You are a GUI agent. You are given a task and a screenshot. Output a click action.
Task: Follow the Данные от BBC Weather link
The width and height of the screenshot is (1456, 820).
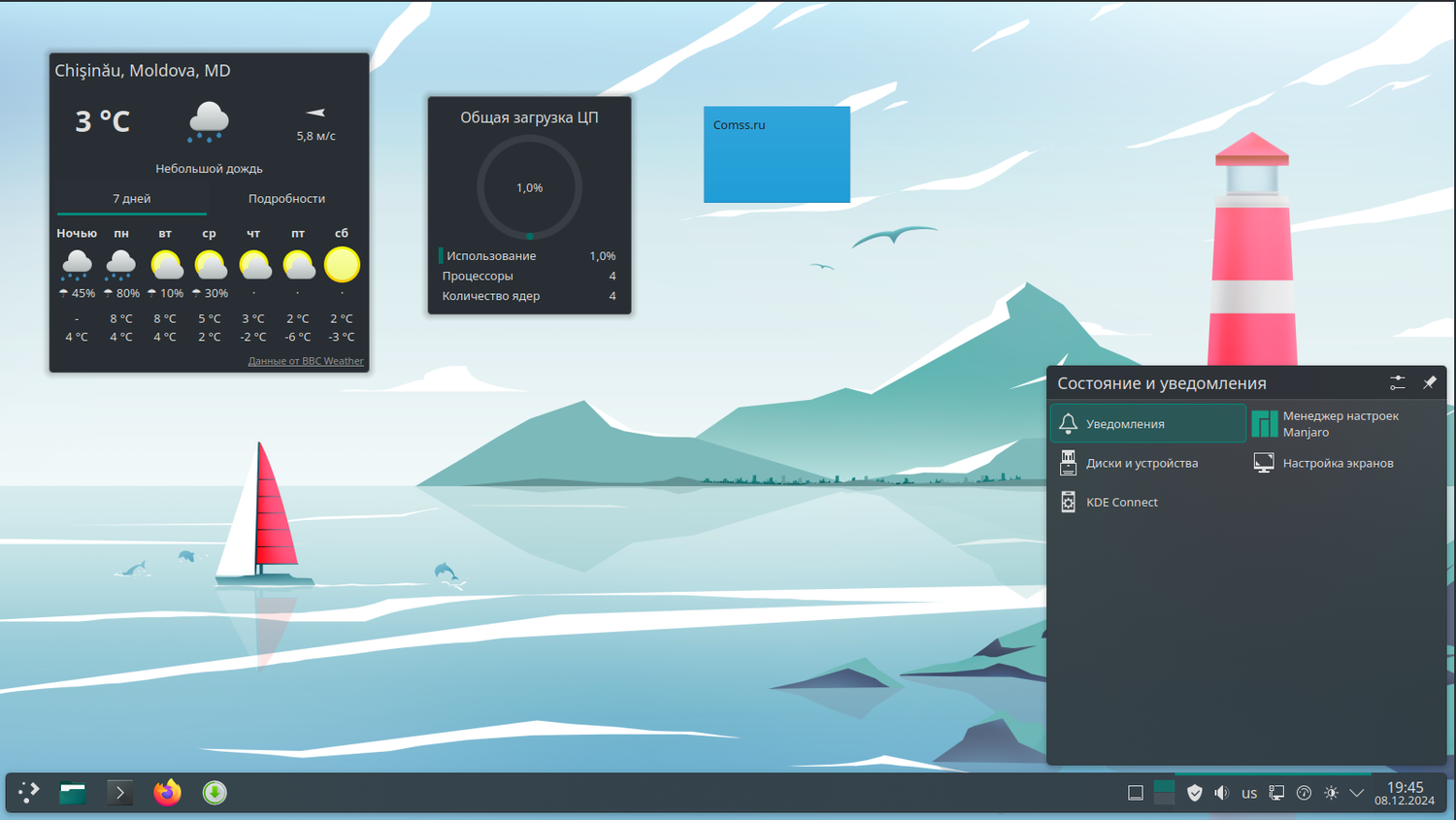coord(306,361)
